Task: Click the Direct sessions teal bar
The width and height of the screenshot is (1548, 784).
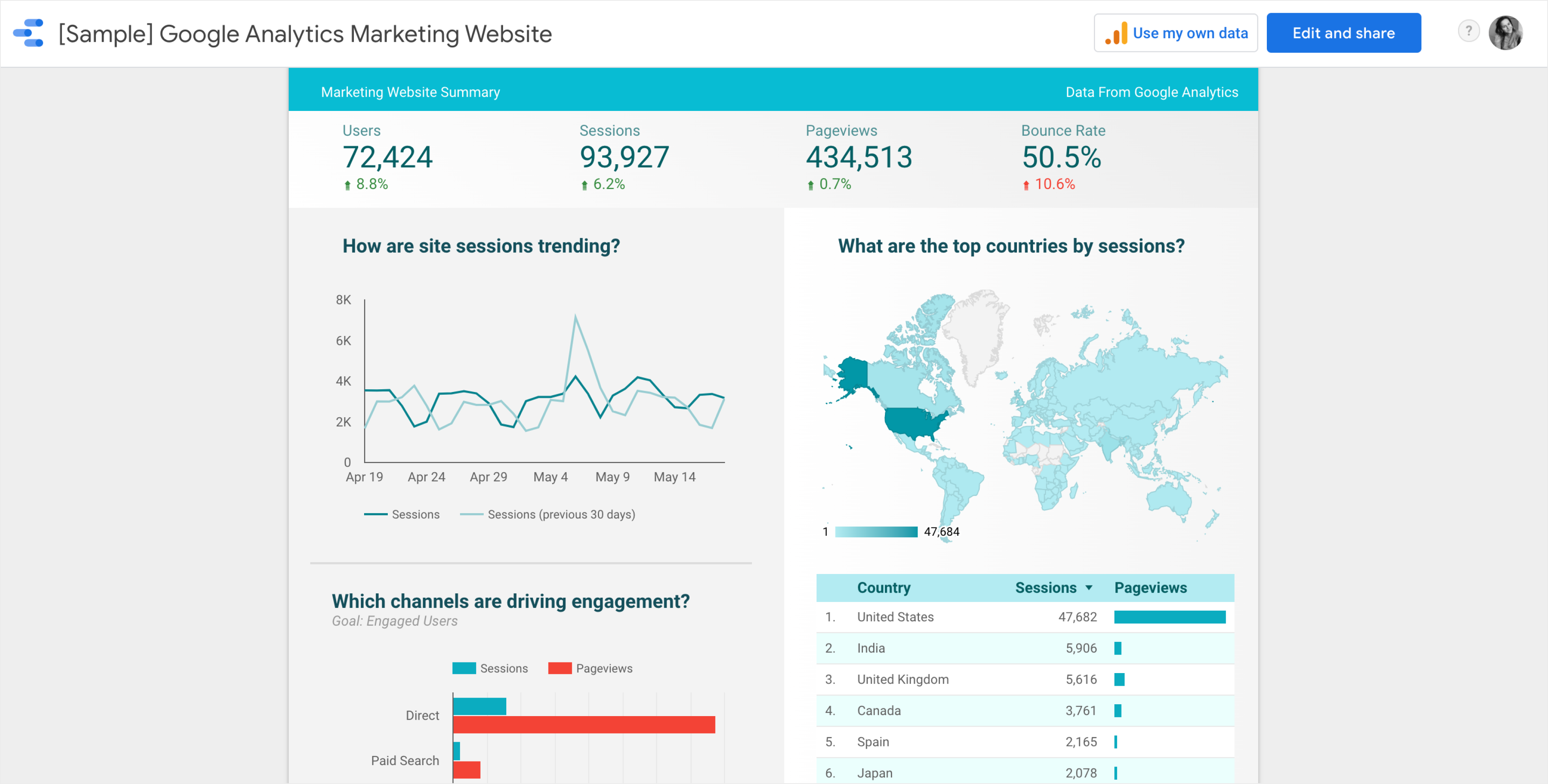Action: click(479, 707)
